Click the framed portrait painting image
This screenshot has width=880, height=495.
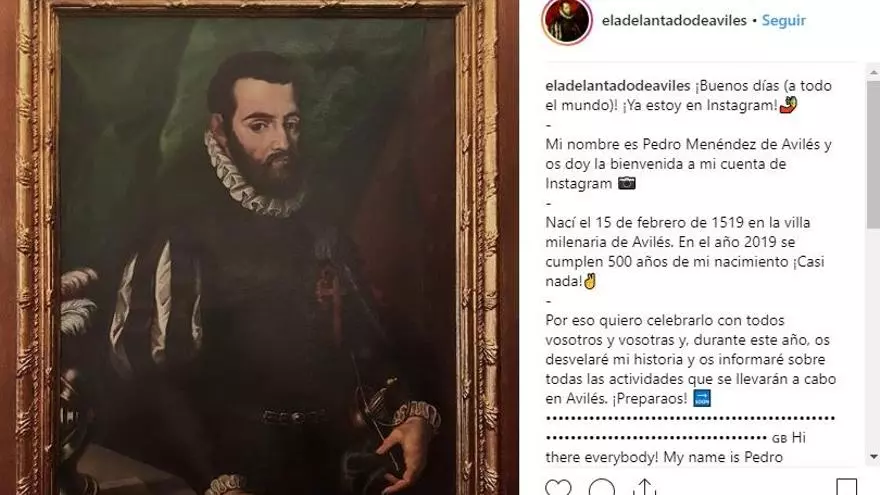click(x=256, y=248)
